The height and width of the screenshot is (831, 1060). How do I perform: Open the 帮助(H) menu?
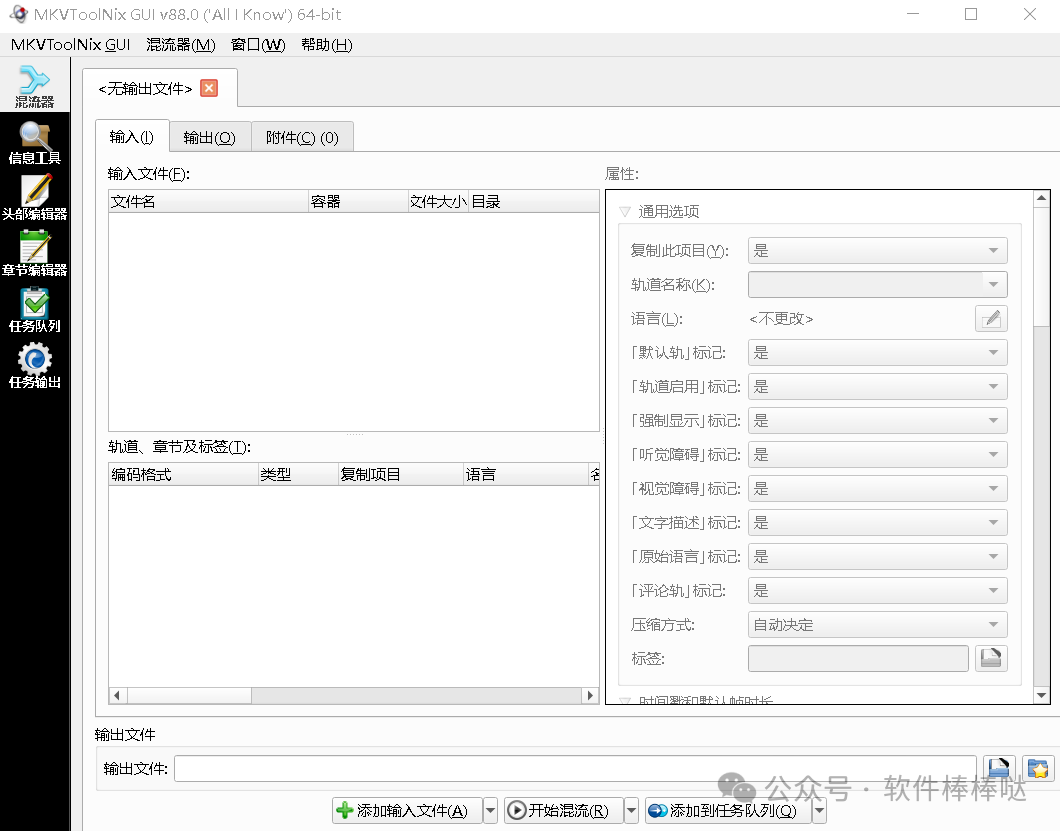coord(327,45)
